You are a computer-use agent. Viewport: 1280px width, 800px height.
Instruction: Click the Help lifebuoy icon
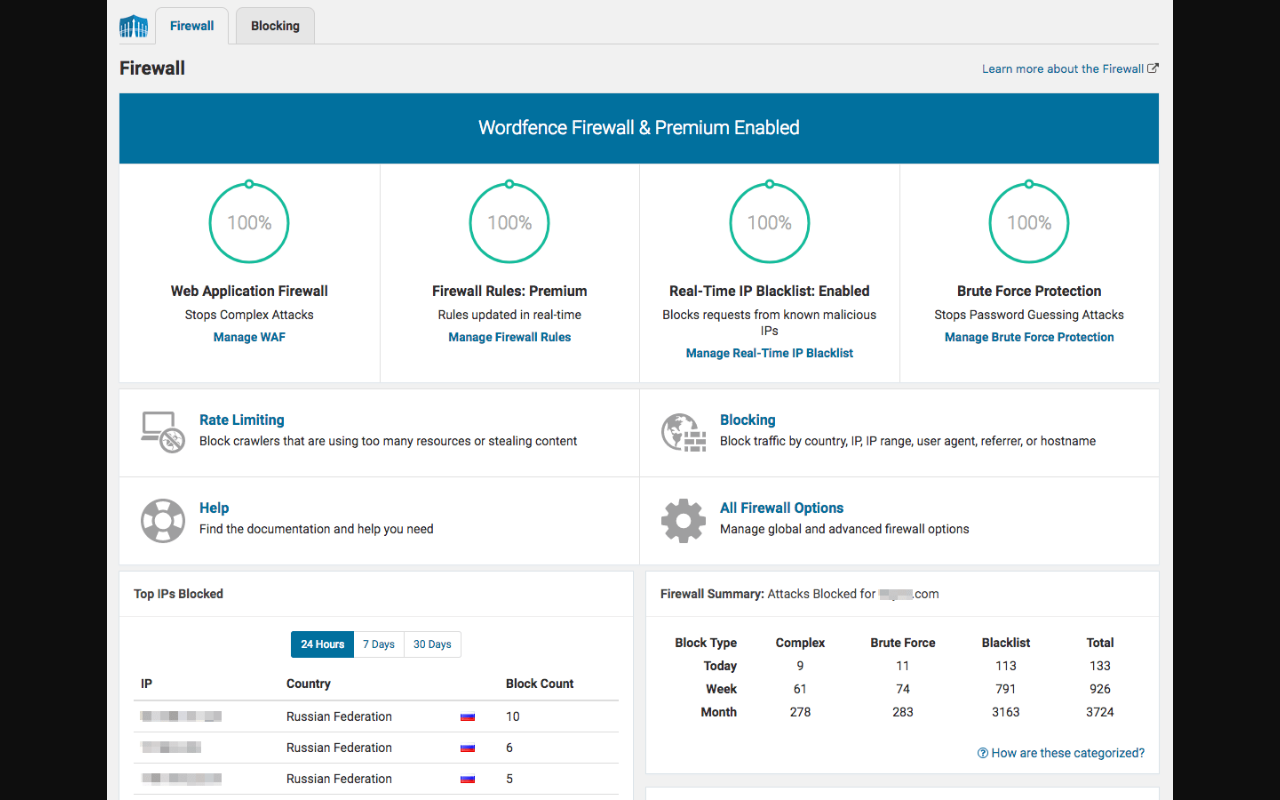click(163, 520)
